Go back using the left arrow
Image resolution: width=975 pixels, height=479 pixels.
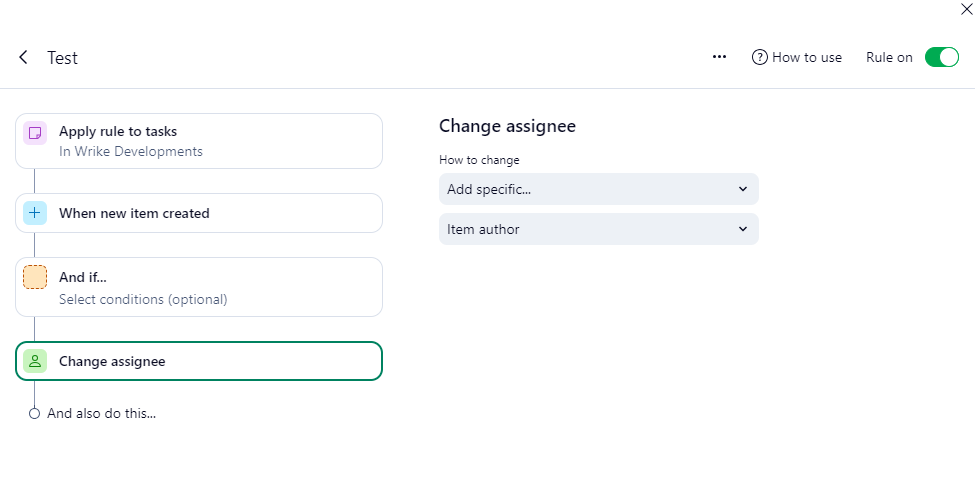[x=23, y=58]
